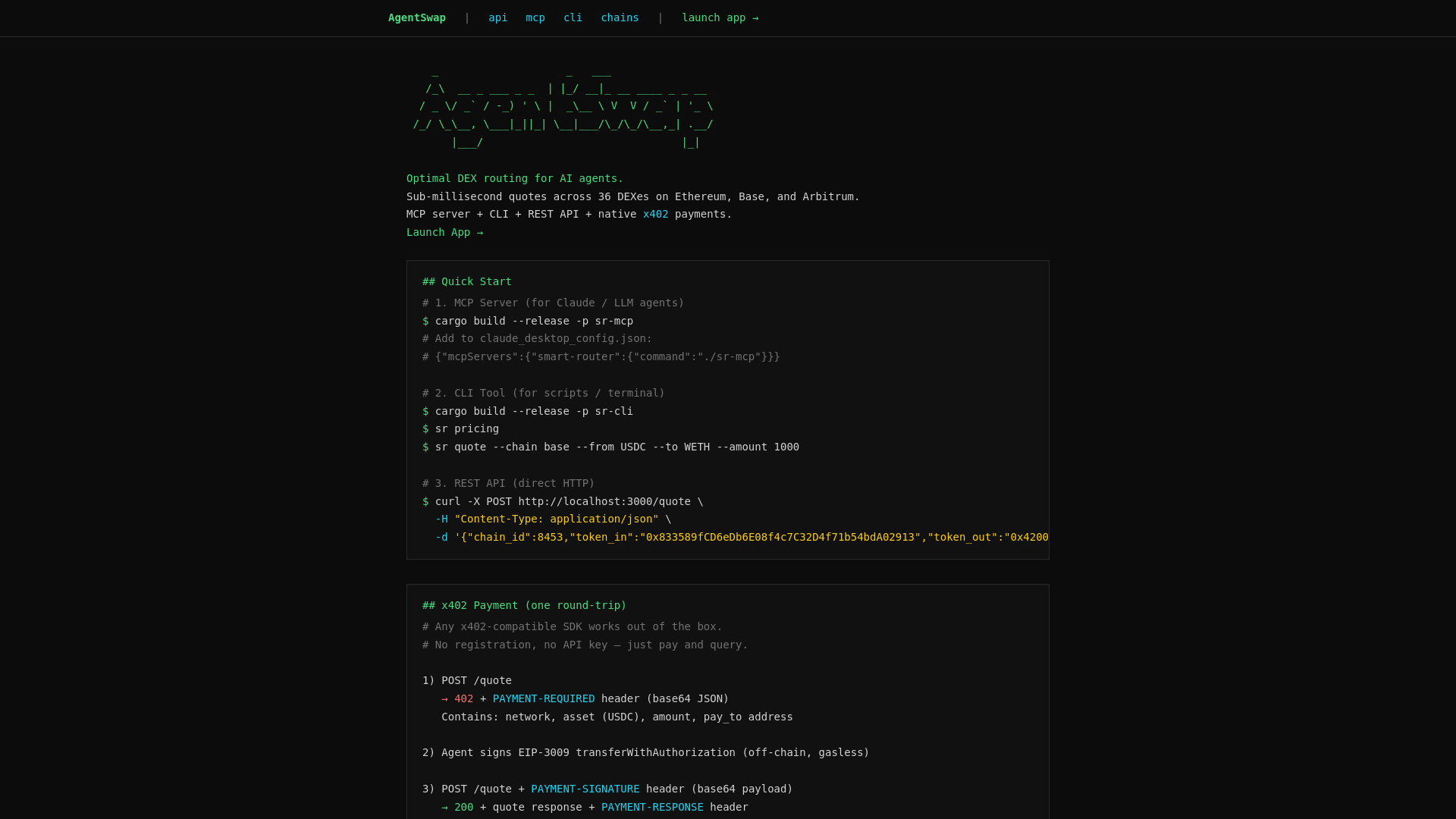This screenshot has width=1456, height=819.
Task: Click the EIP-3009 transferWithAuthorization line
Action: 645,752
